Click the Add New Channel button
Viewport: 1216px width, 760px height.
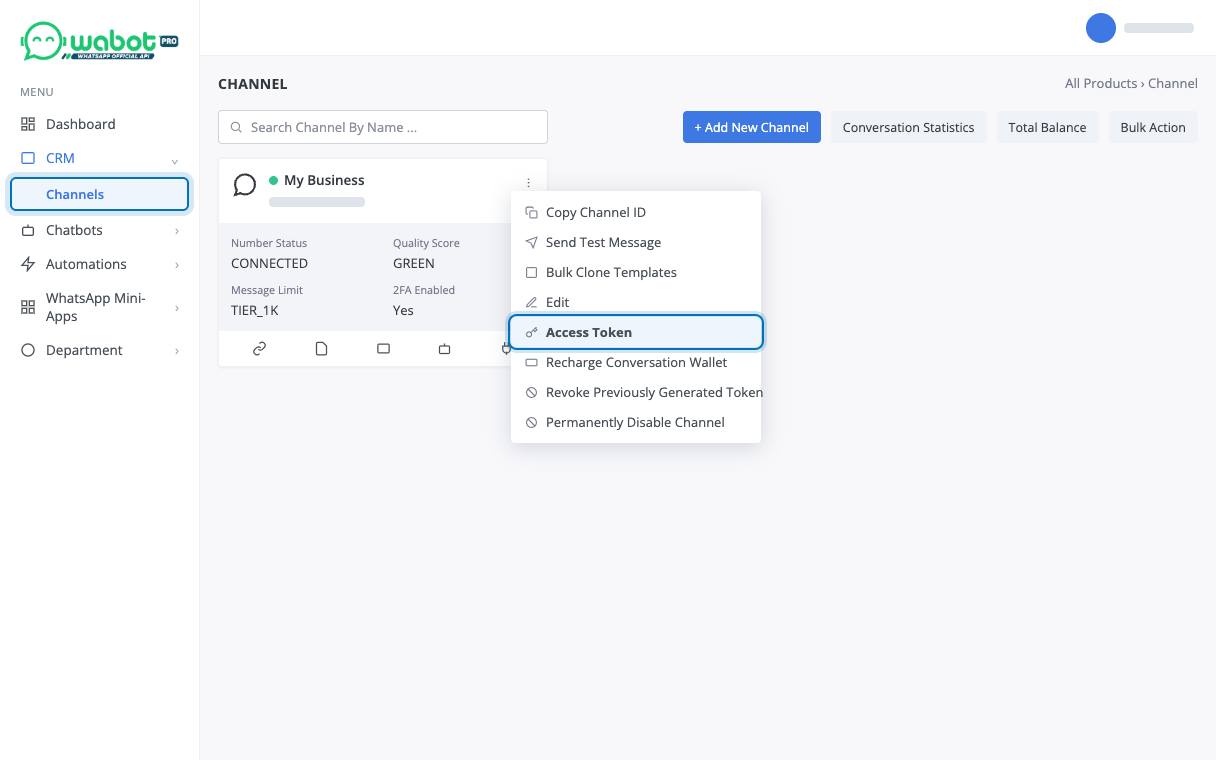pyautogui.click(x=752, y=127)
